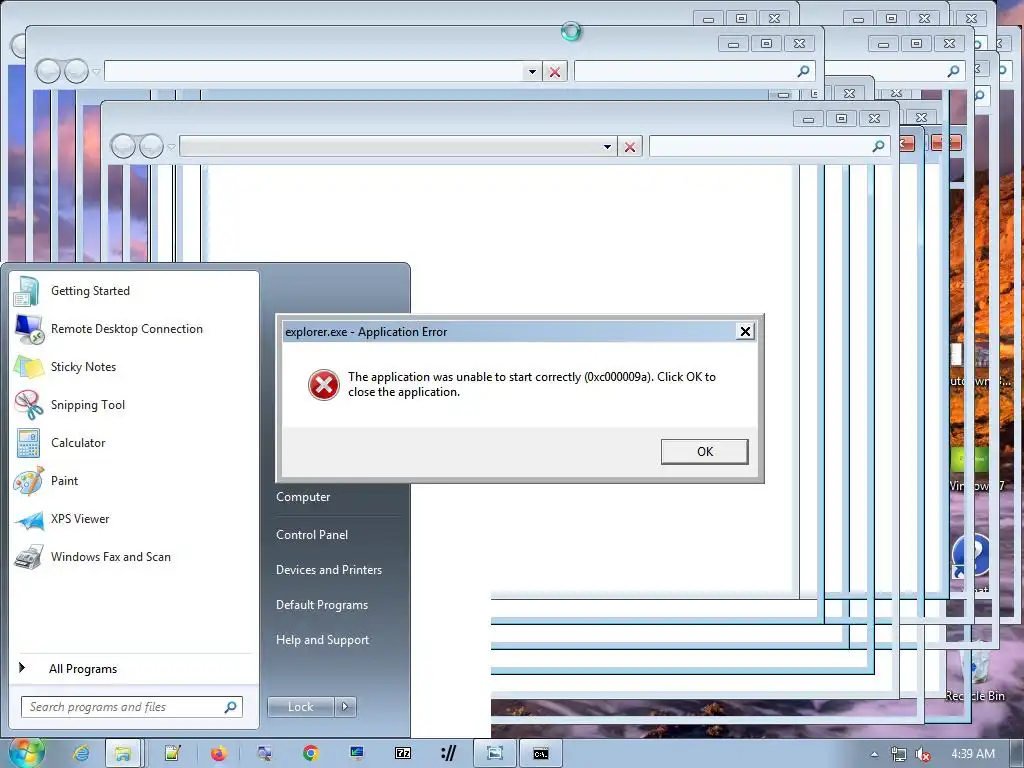Switch to the Command Prompt taskbar window
Image resolution: width=1024 pixels, height=768 pixels.
pos(541,754)
